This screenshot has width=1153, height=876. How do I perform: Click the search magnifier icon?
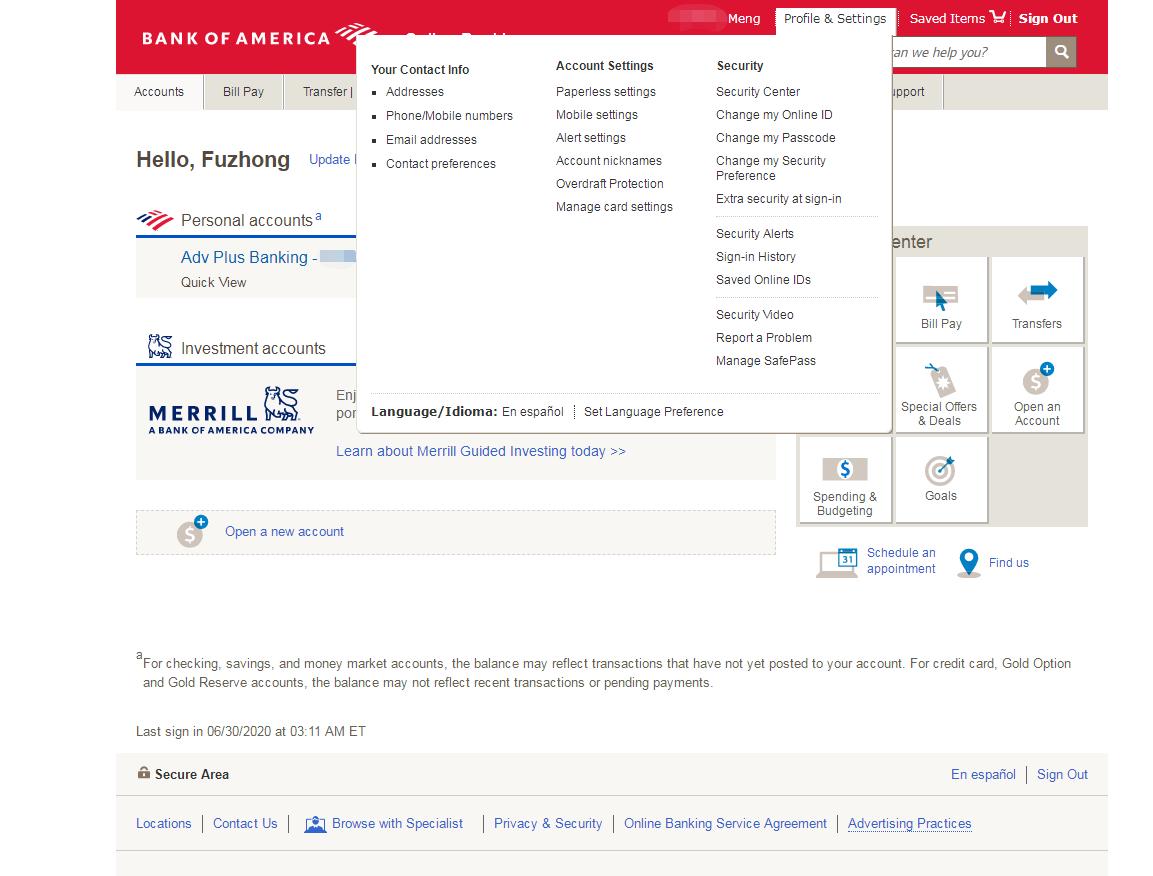[x=1060, y=51]
